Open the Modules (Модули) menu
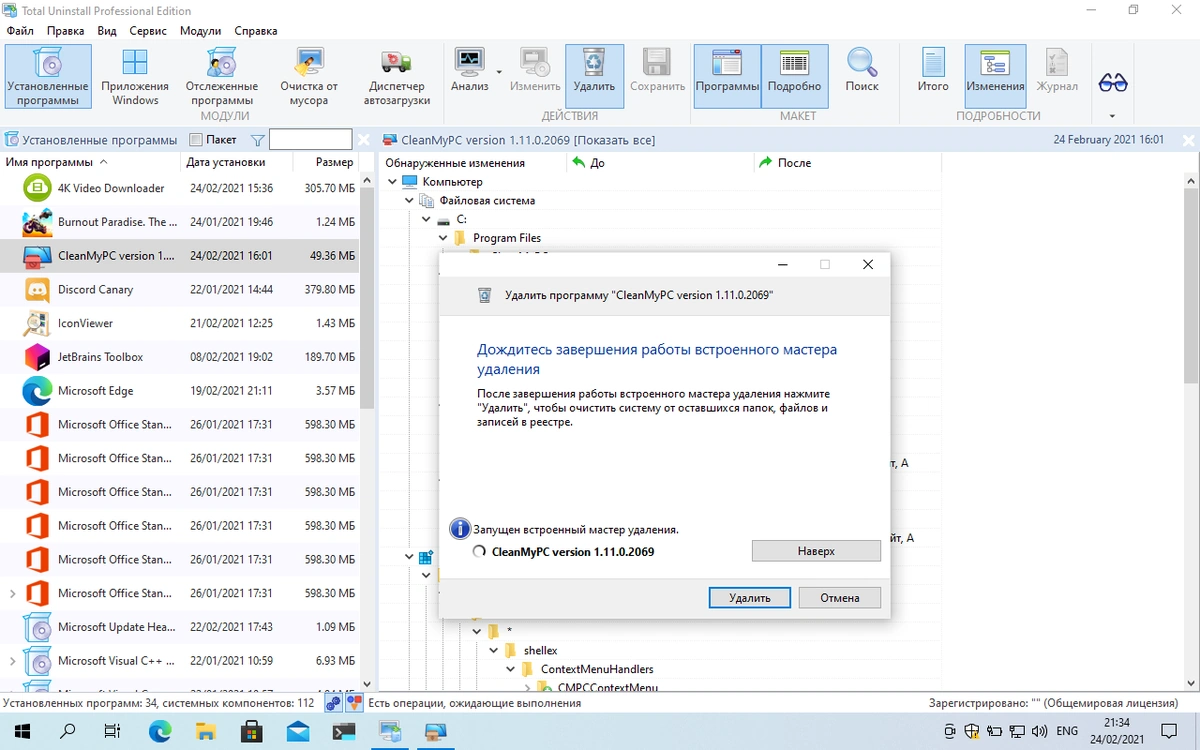Image resolution: width=1200 pixels, height=750 pixels. (200, 31)
